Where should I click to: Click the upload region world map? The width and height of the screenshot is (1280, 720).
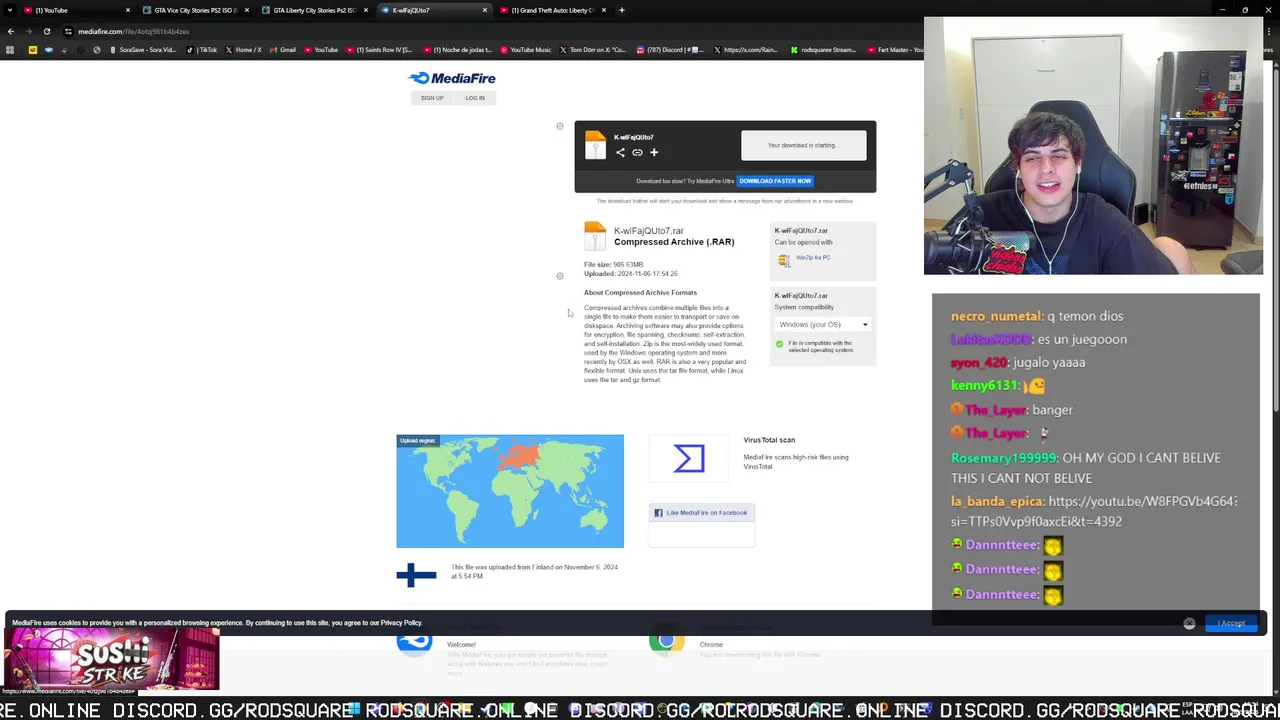point(510,491)
